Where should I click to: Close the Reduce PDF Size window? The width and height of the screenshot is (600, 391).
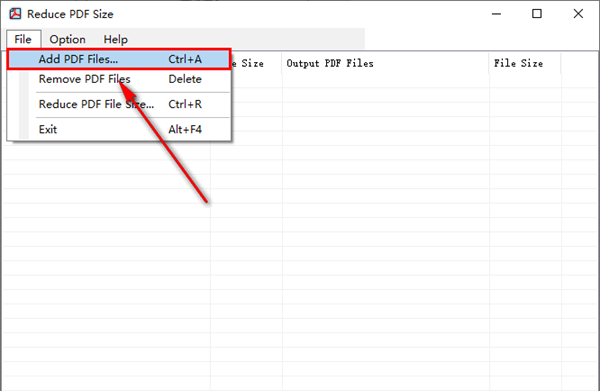578,14
